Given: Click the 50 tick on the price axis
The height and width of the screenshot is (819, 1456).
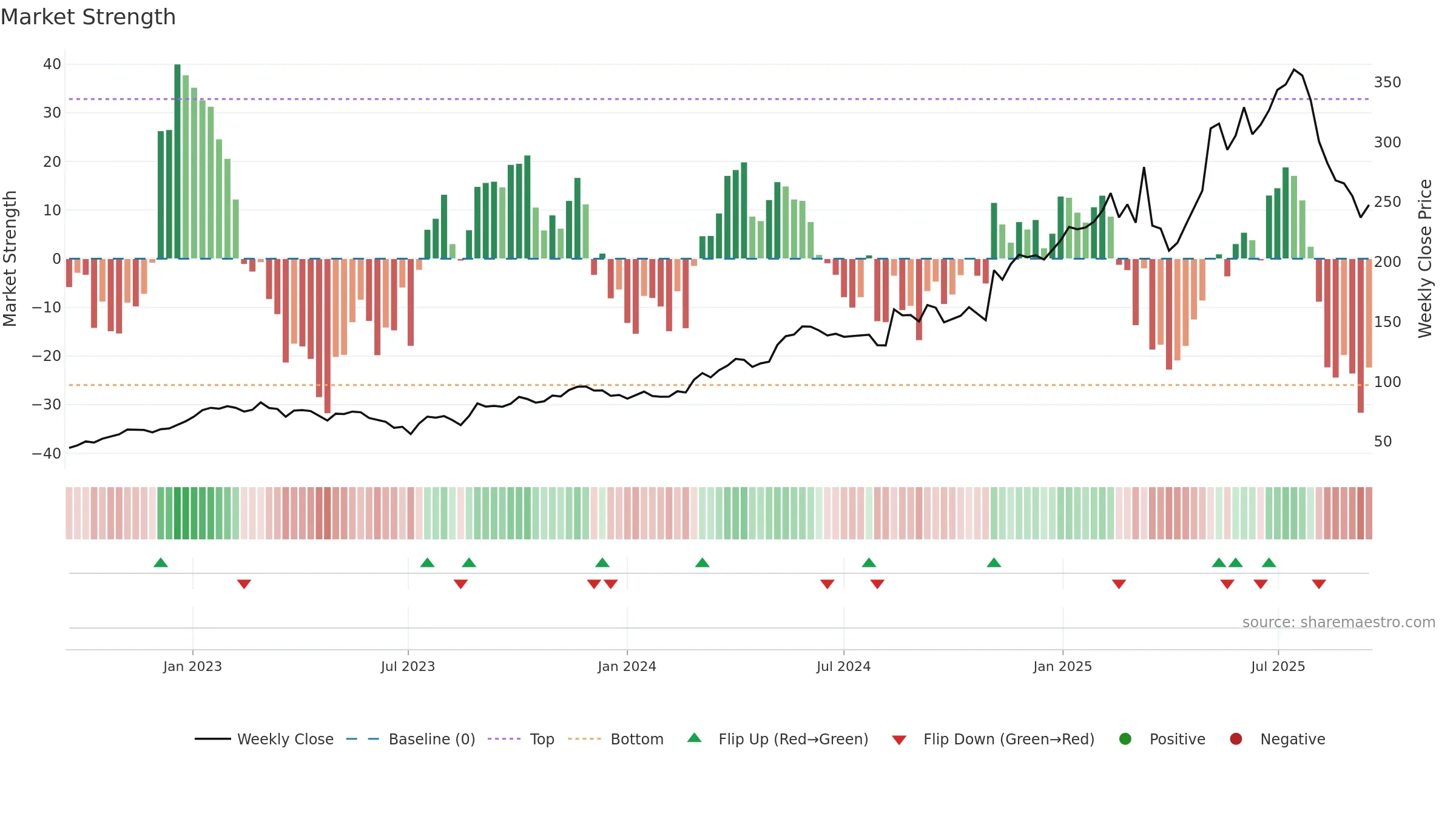Looking at the screenshot, I should (x=1383, y=442).
